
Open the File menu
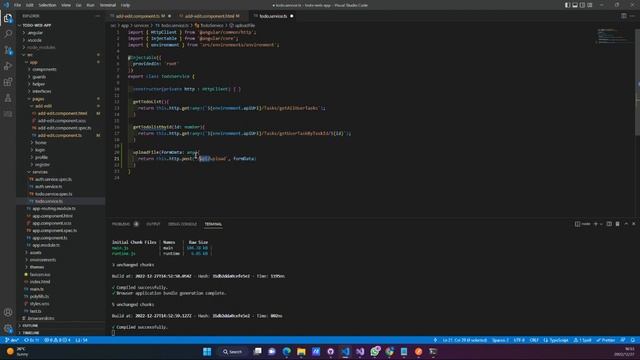click(18, 5)
